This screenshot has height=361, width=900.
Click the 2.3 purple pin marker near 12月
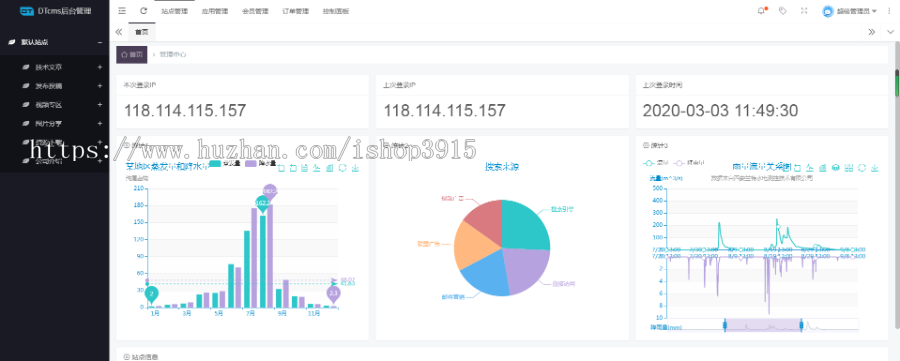coord(333,294)
